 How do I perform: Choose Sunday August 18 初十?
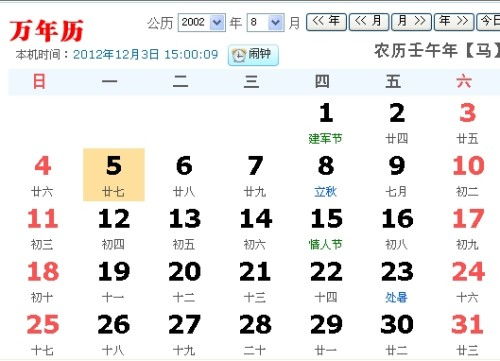tap(42, 281)
